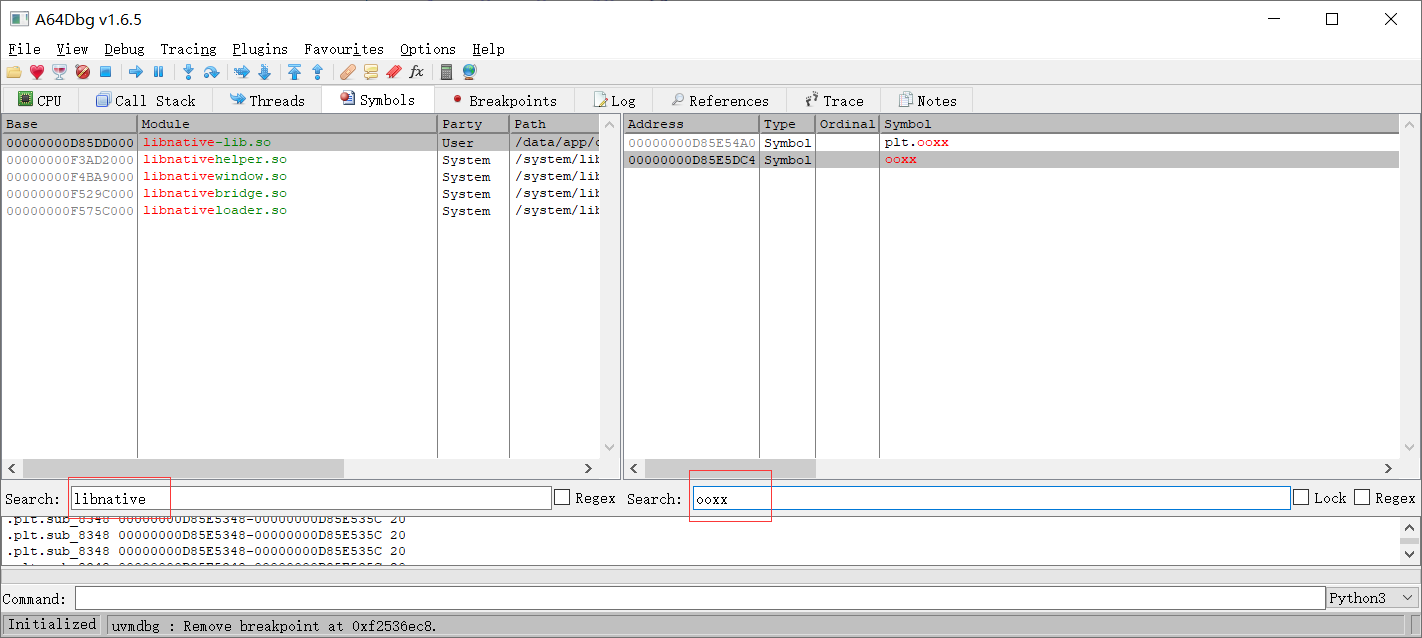Open the Favourites menu

pyautogui.click(x=344, y=49)
